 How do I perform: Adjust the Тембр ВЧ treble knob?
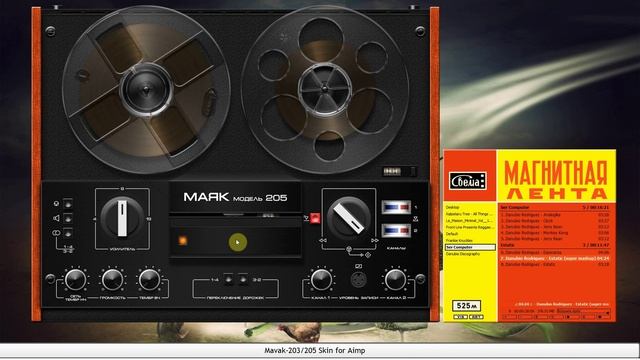[149, 280]
